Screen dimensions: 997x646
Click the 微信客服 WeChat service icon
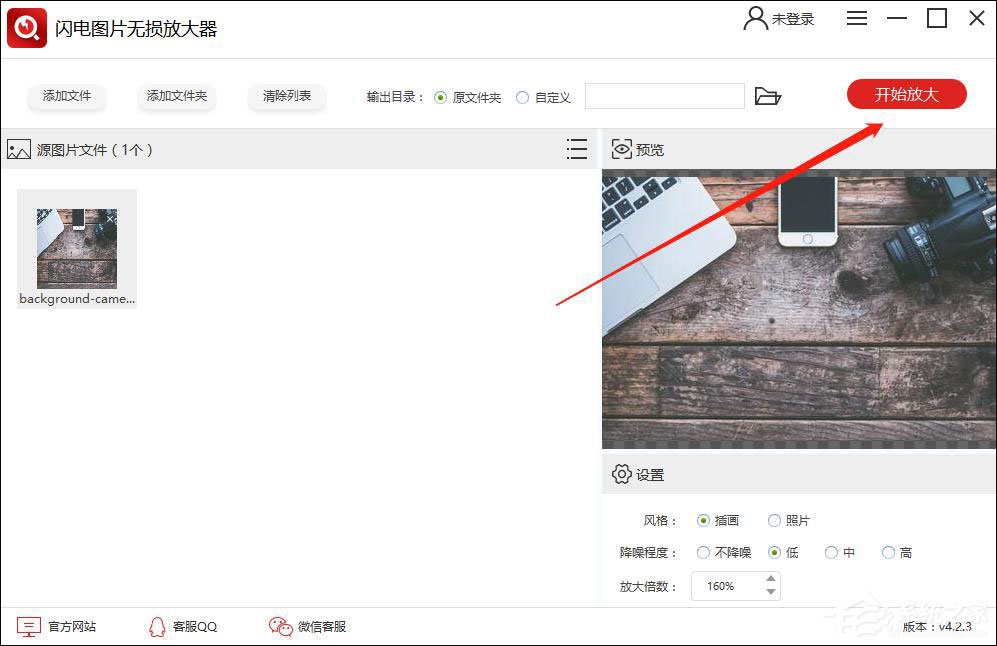(279, 625)
